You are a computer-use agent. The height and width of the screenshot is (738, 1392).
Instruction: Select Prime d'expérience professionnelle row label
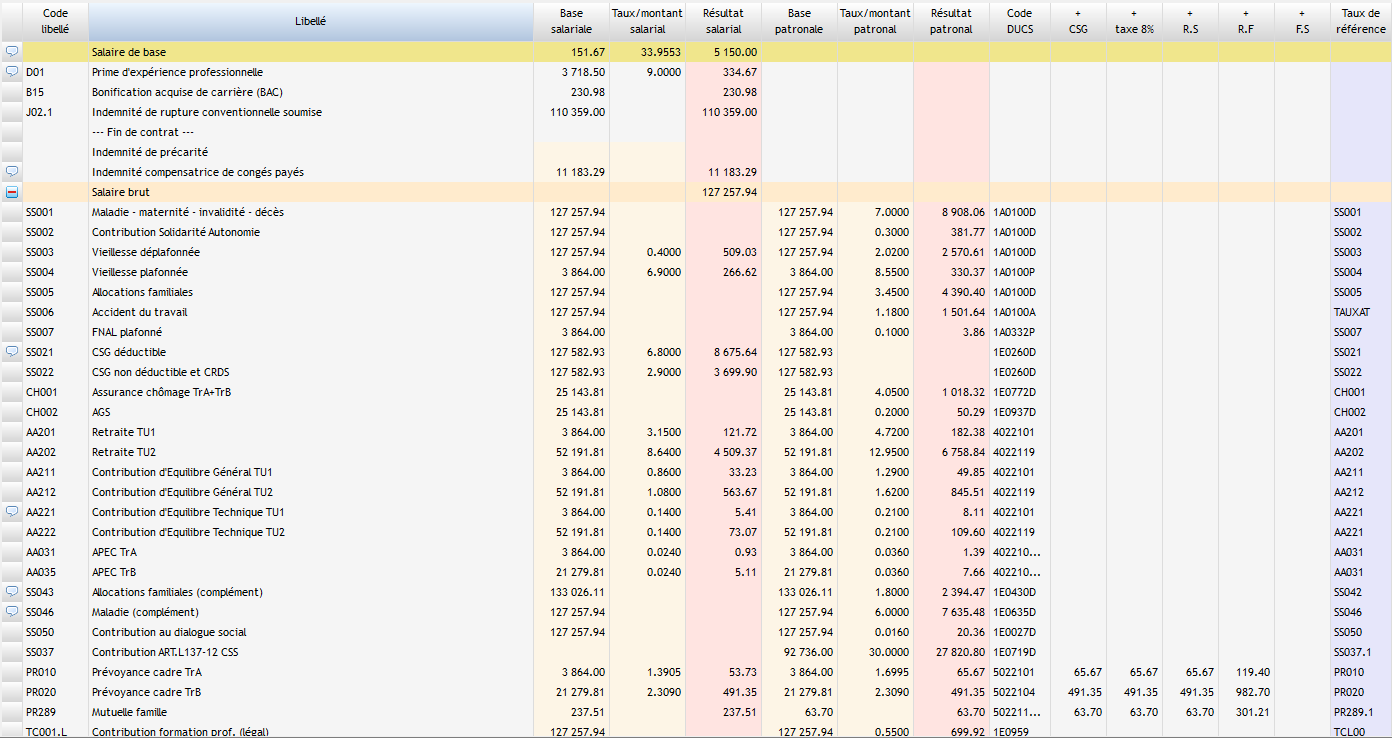[x=177, y=72]
